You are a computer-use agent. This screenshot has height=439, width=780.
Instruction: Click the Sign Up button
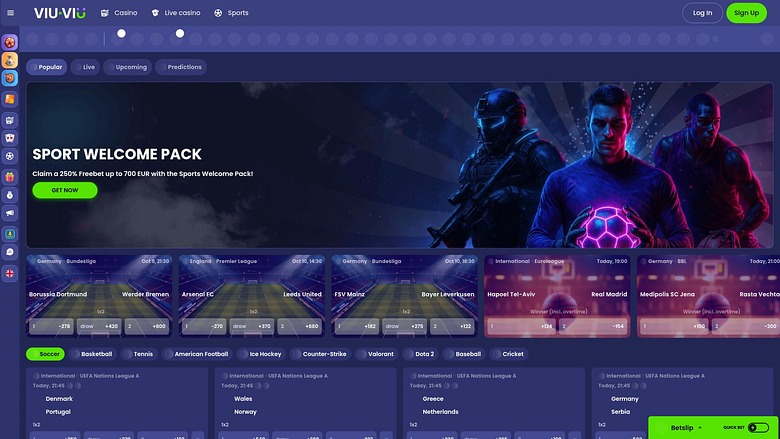pos(746,13)
